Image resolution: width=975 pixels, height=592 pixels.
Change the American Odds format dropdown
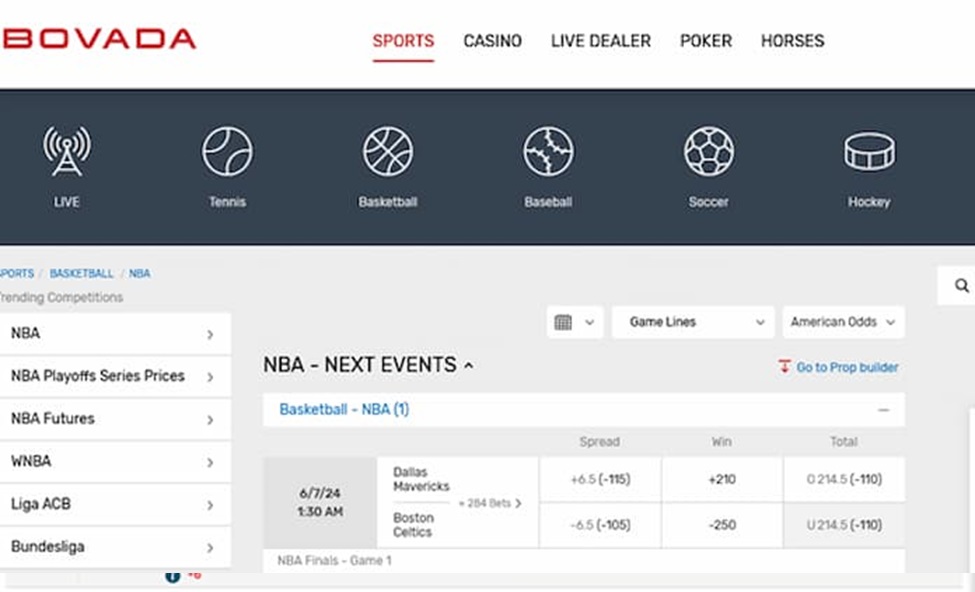(843, 322)
